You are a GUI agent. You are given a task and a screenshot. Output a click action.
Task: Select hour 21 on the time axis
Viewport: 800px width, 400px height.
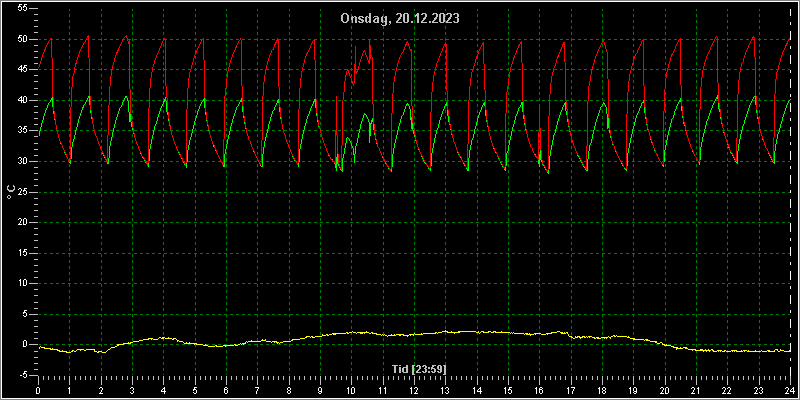[x=696, y=390]
